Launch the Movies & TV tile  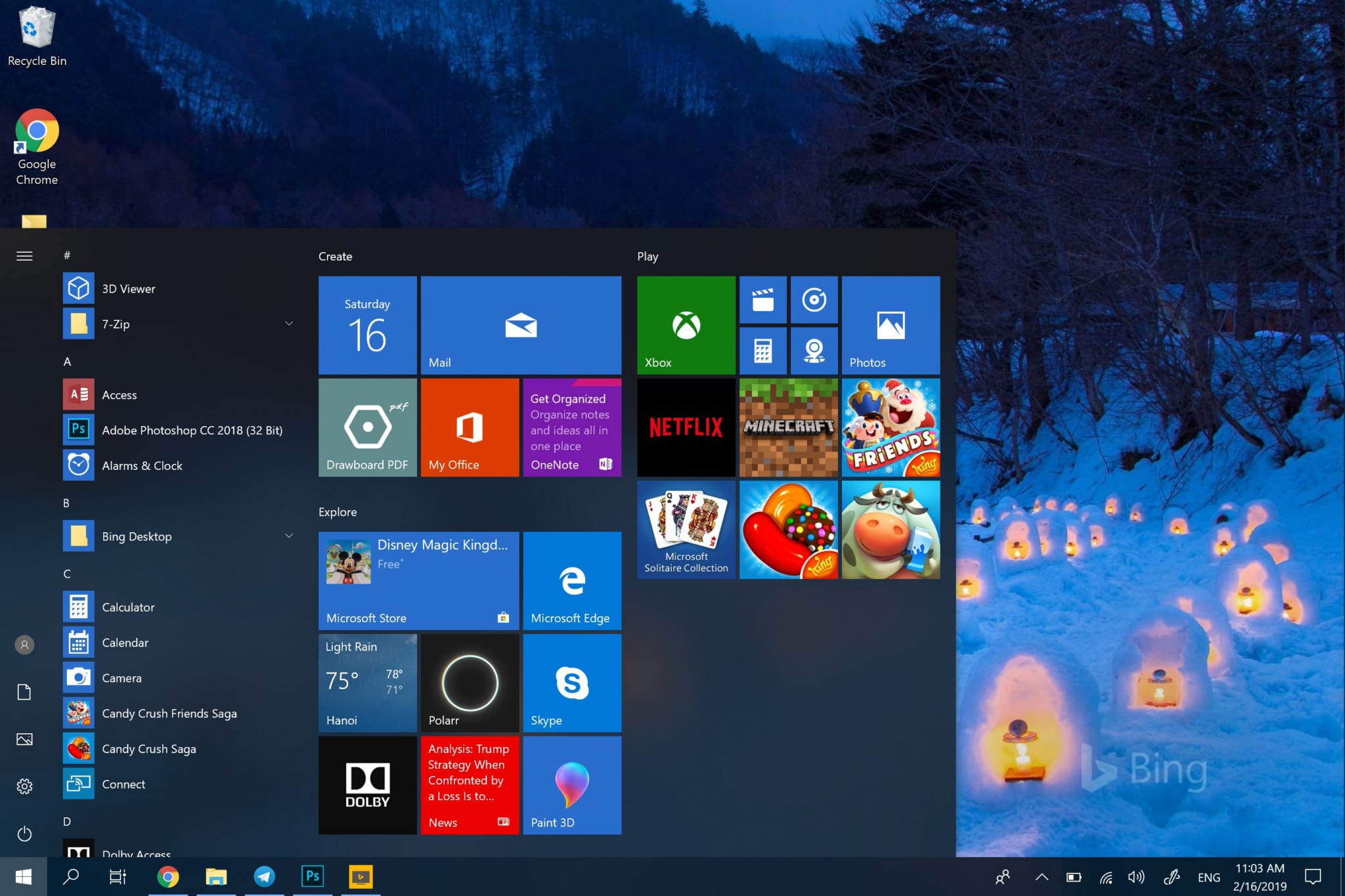point(762,300)
